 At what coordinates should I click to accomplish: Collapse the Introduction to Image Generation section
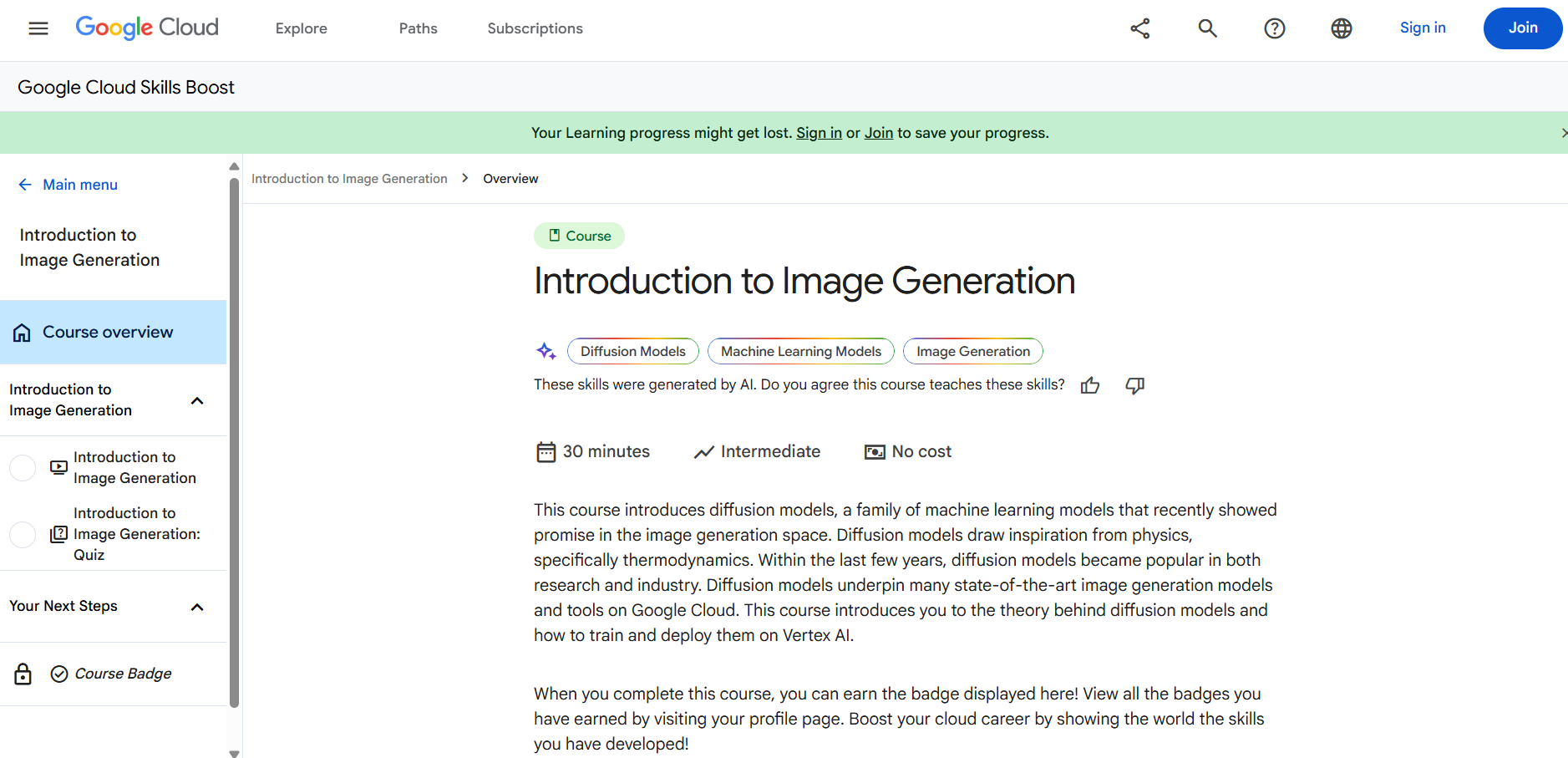click(197, 400)
